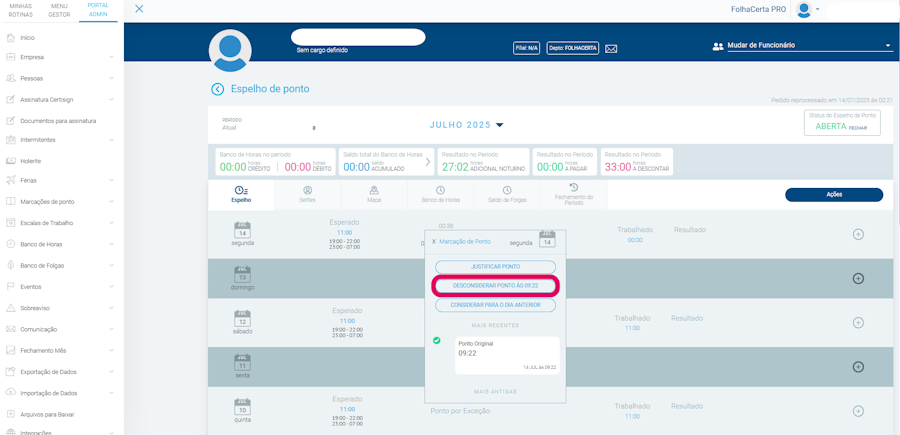Click the Assinatura Certisign icon
The width and height of the screenshot is (900, 435).
pyautogui.click(x=10, y=99)
